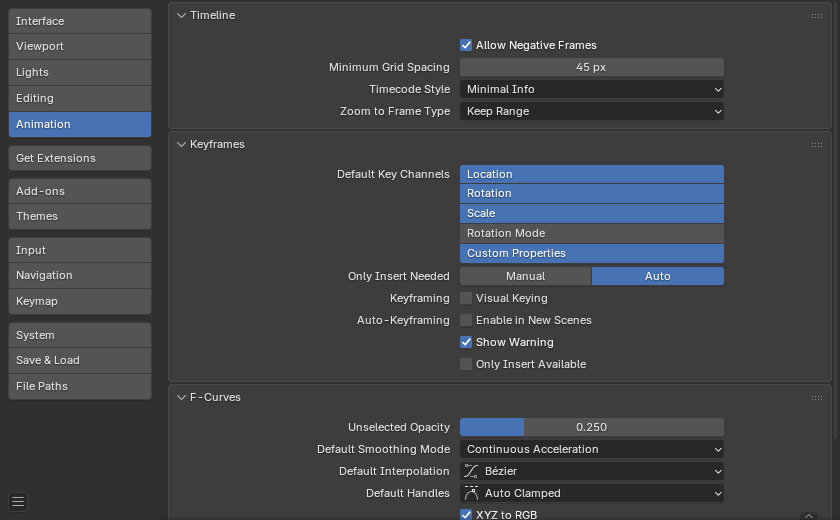The width and height of the screenshot is (840, 520).
Task: Enable Rotation Mode key channel
Action: (x=591, y=233)
